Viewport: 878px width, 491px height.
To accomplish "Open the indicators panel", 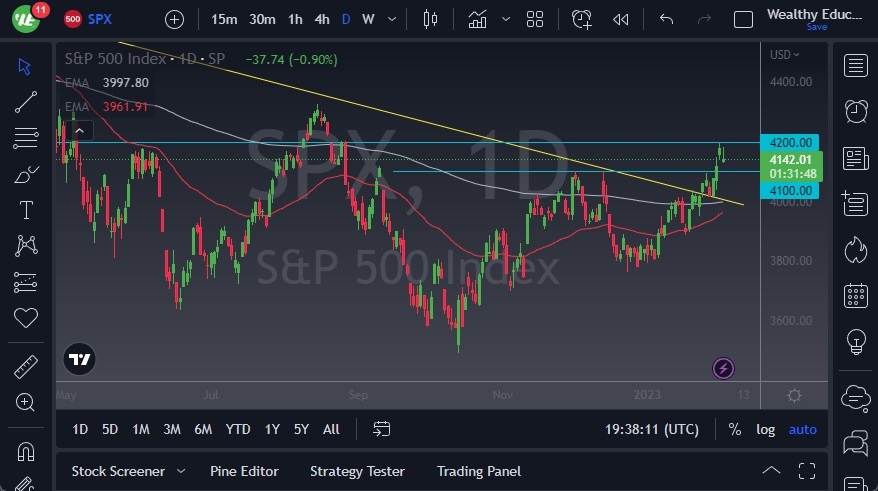I will click(x=477, y=20).
